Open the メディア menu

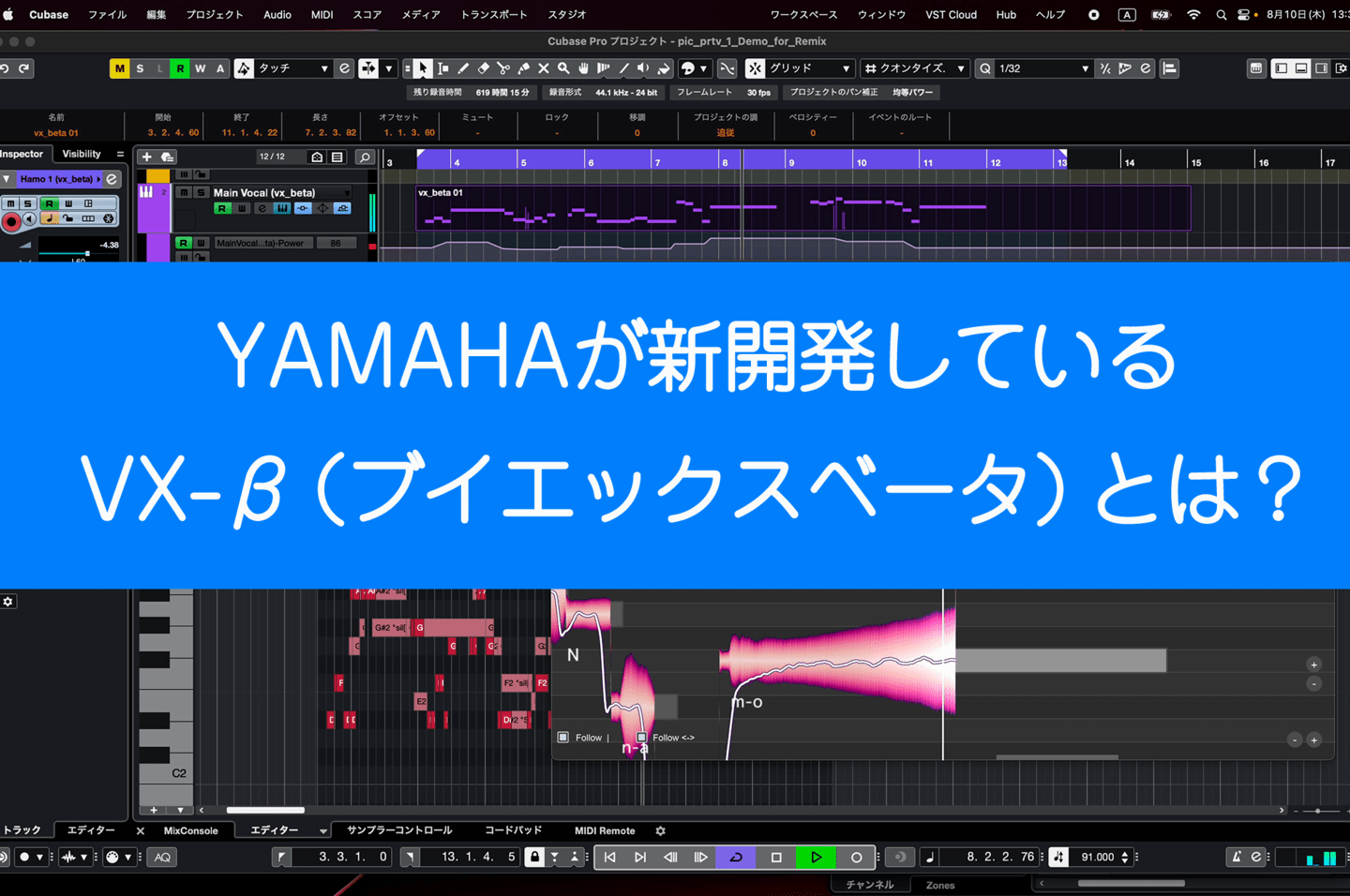[421, 14]
